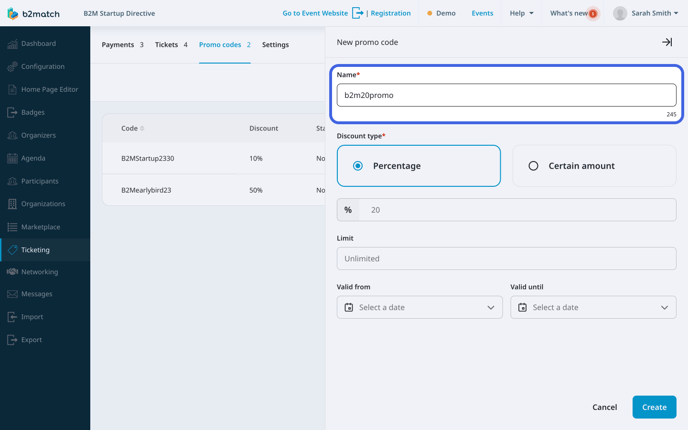Click the Valid from calendar icon
This screenshot has height=430, width=688.
349,307
